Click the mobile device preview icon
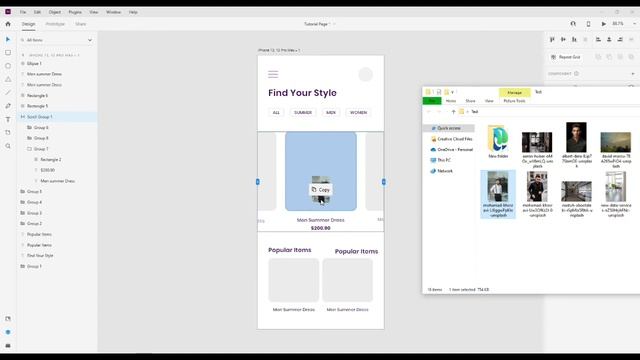Screen dimensions: 640x360 point(588,24)
